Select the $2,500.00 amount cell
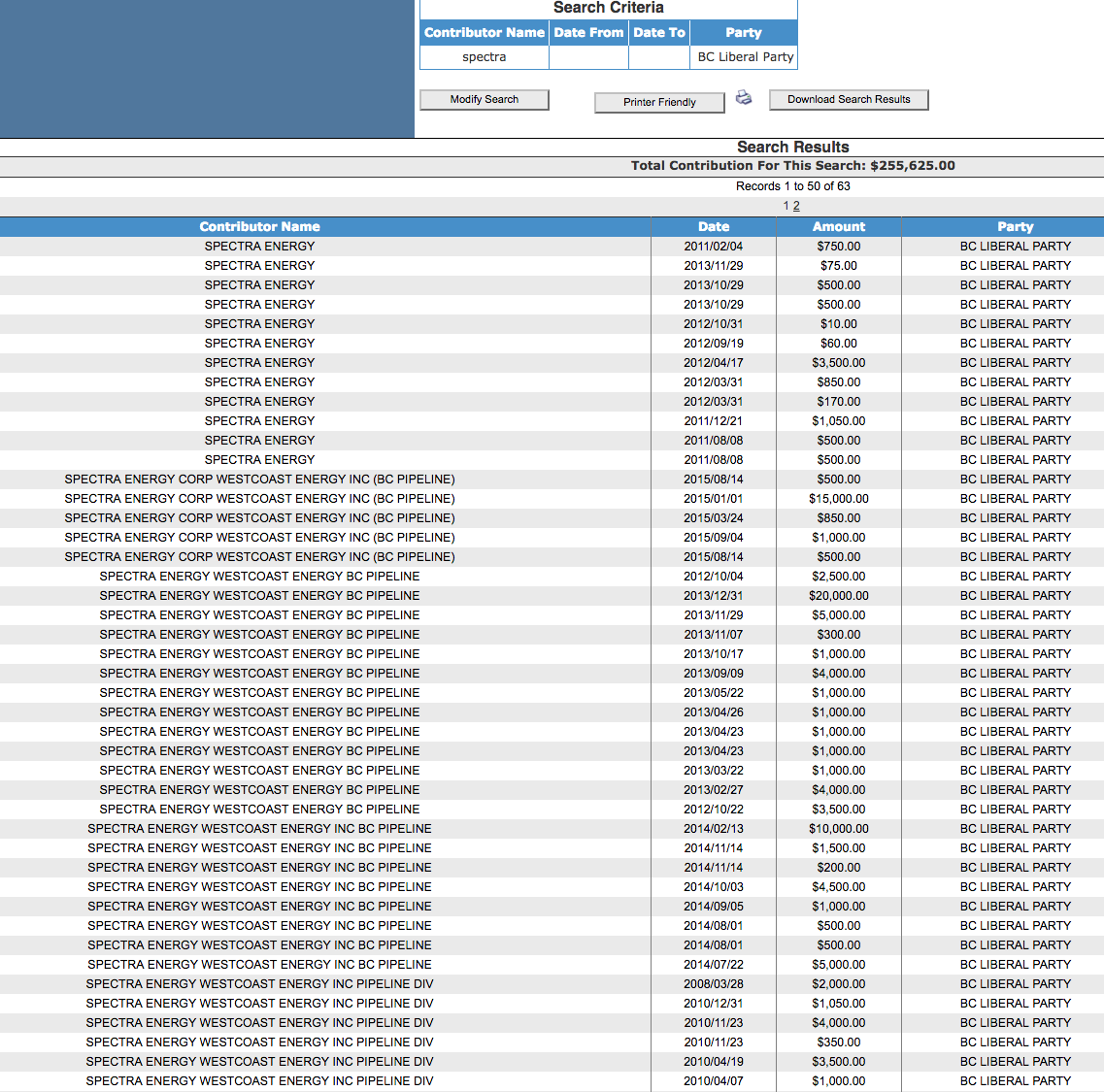This screenshot has height=1092, width=1104. (839, 576)
